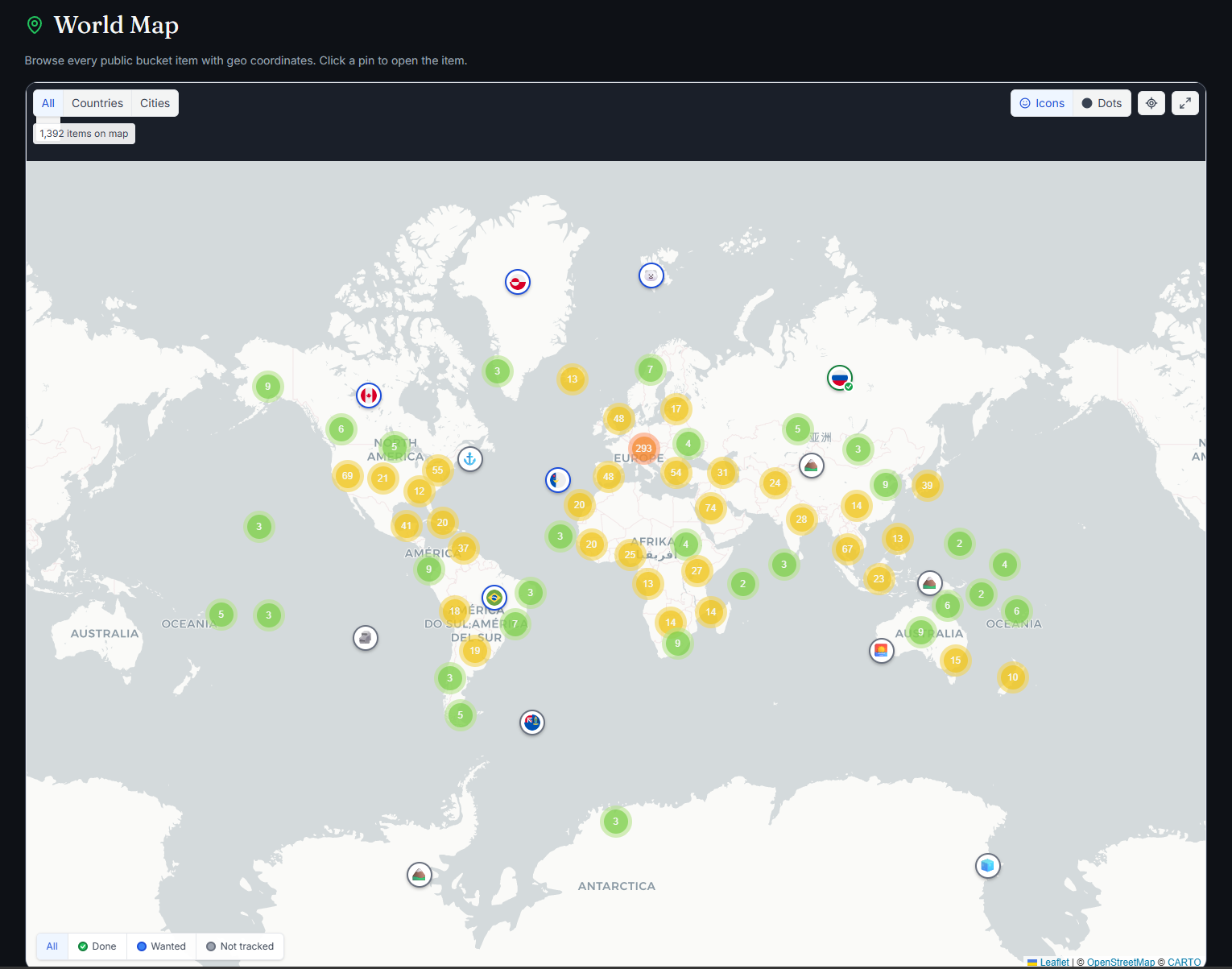This screenshot has height=969, width=1232.
Task: Filter status by Wanted
Action: (161, 946)
